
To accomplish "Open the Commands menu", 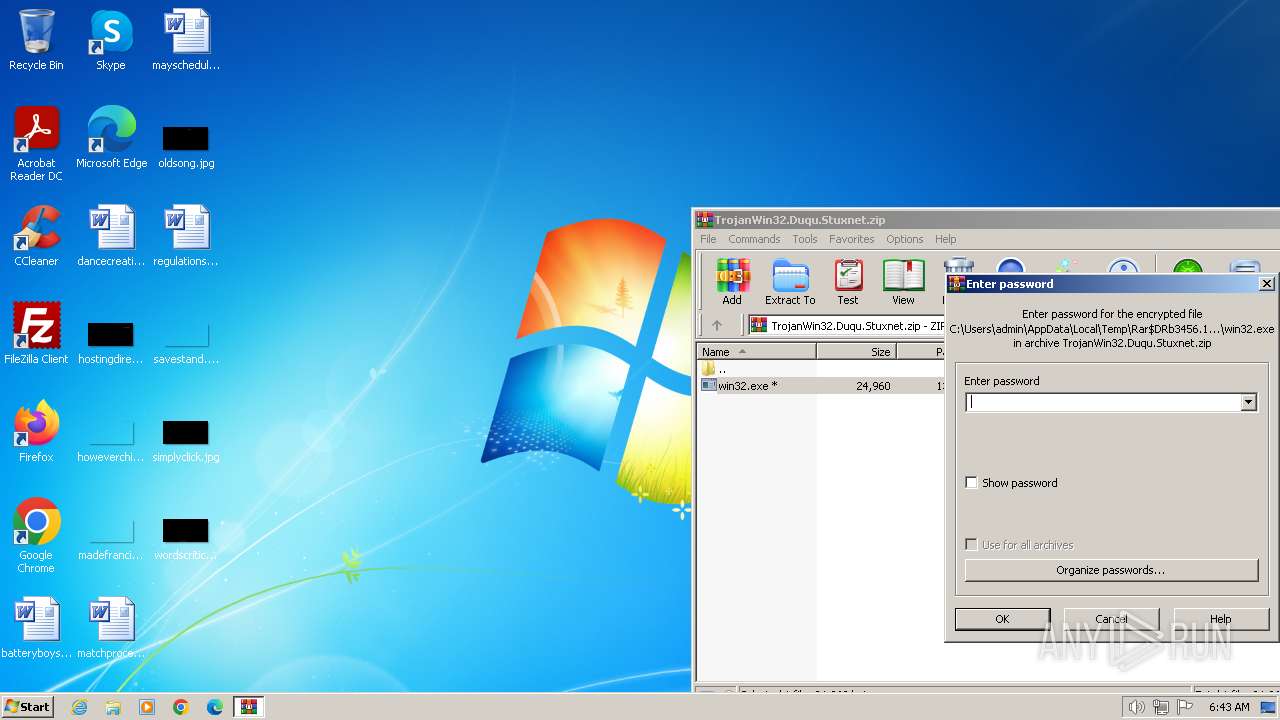I will click(x=754, y=239).
